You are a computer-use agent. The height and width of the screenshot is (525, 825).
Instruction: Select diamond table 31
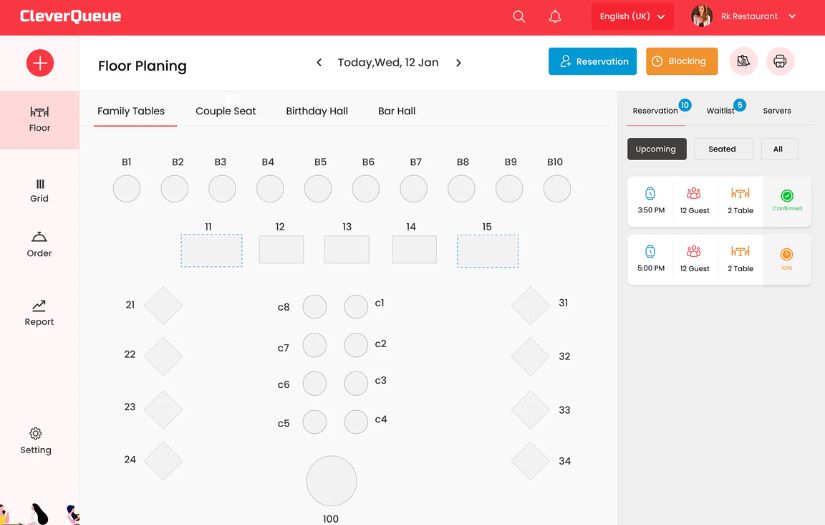coord(530,306)
